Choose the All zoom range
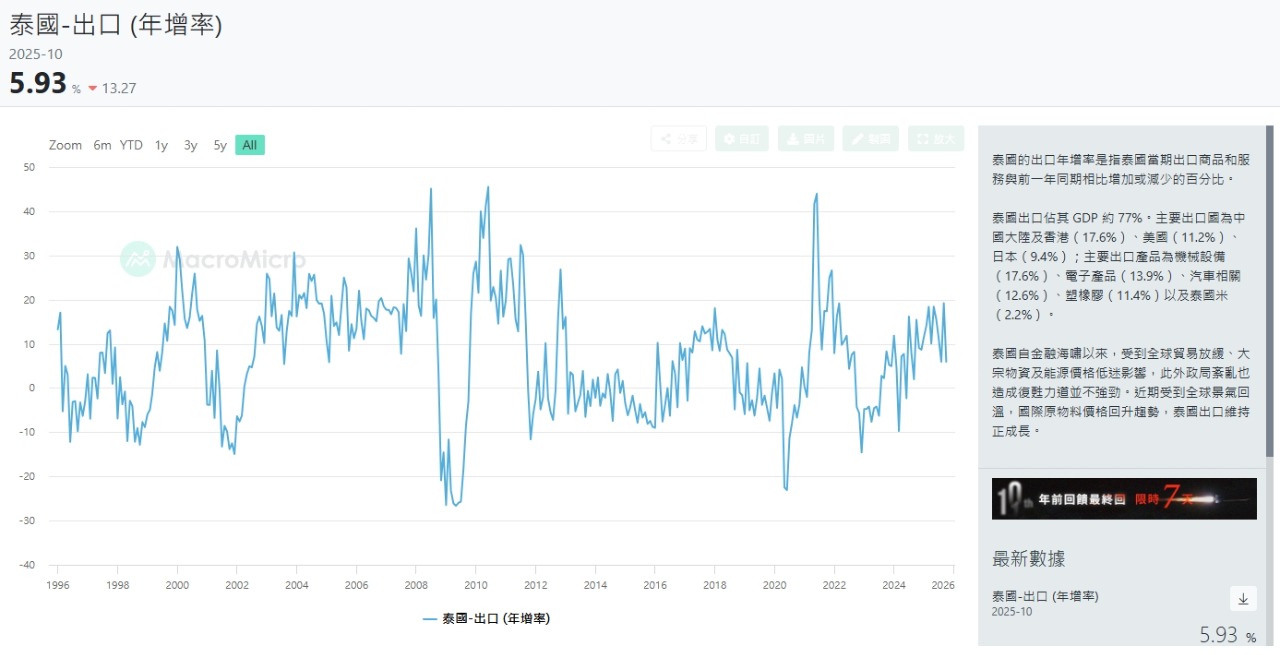 coord(250,145)
